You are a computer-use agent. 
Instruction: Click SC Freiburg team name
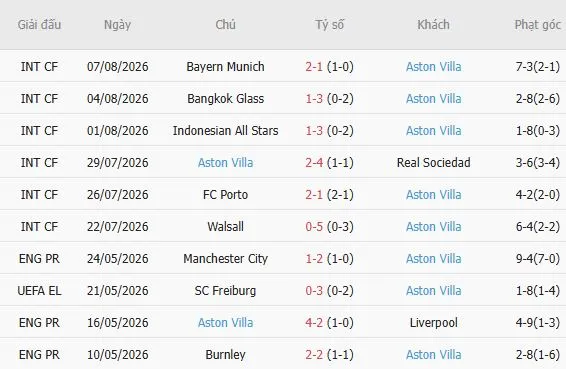(225, 291)
